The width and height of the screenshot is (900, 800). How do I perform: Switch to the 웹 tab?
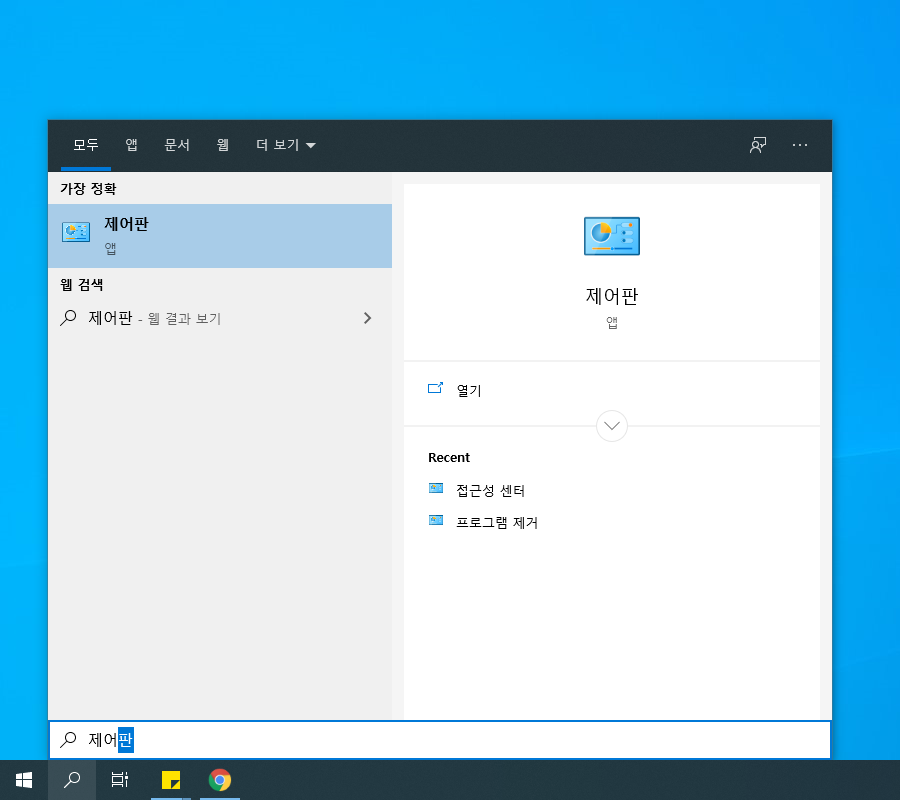[223, 145]
